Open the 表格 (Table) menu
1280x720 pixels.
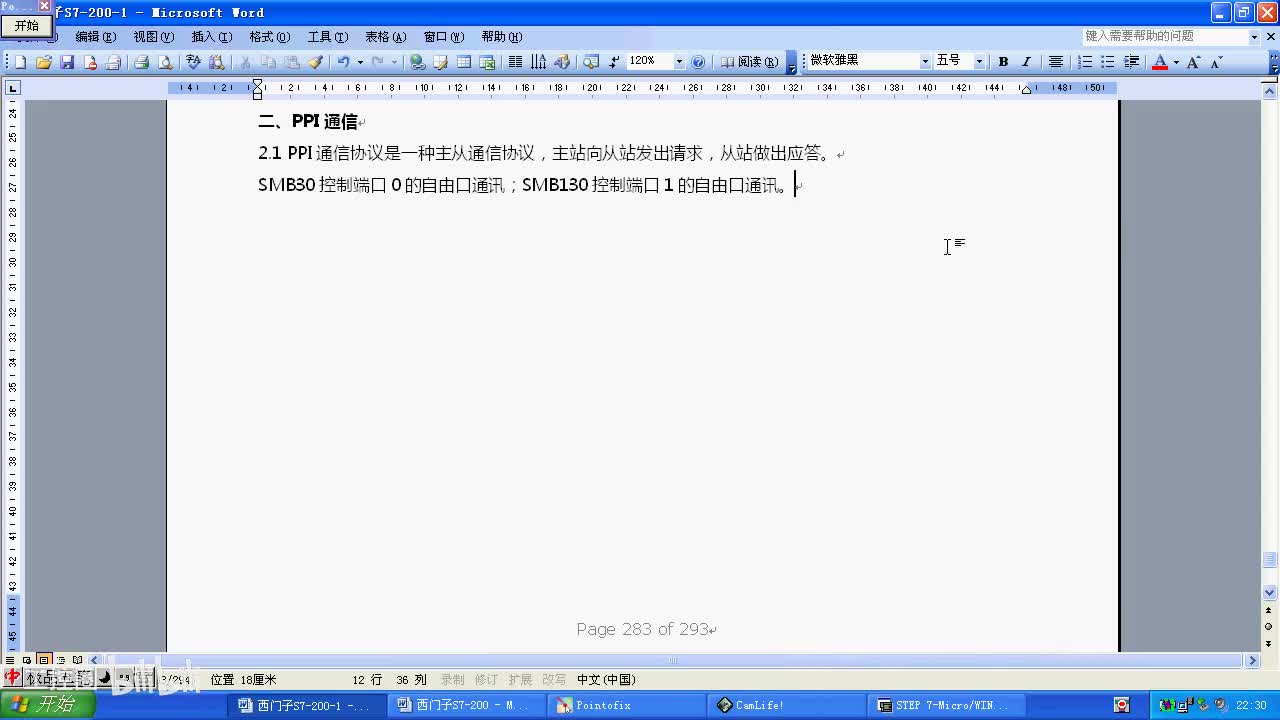pyautogui.click(x=385, y=37)
